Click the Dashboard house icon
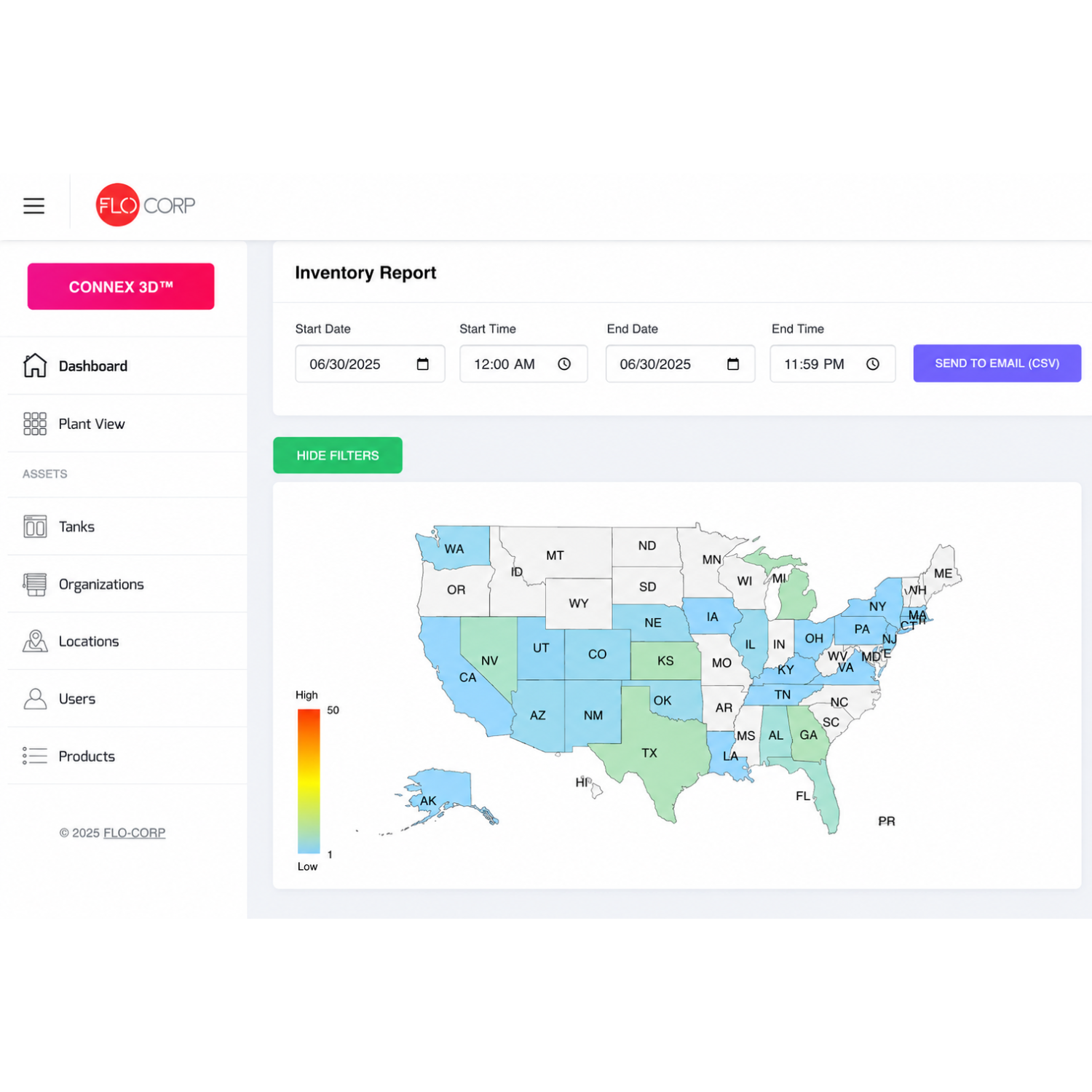 [x=35, y=365]
